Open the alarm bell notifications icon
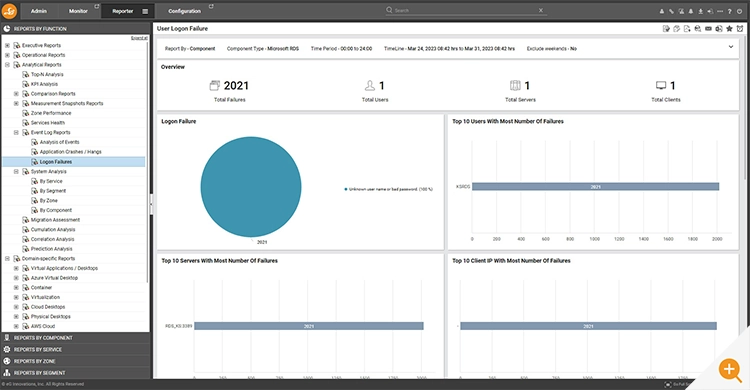The height and width of the screenshot is (390, 750). (x=691, y=11)
